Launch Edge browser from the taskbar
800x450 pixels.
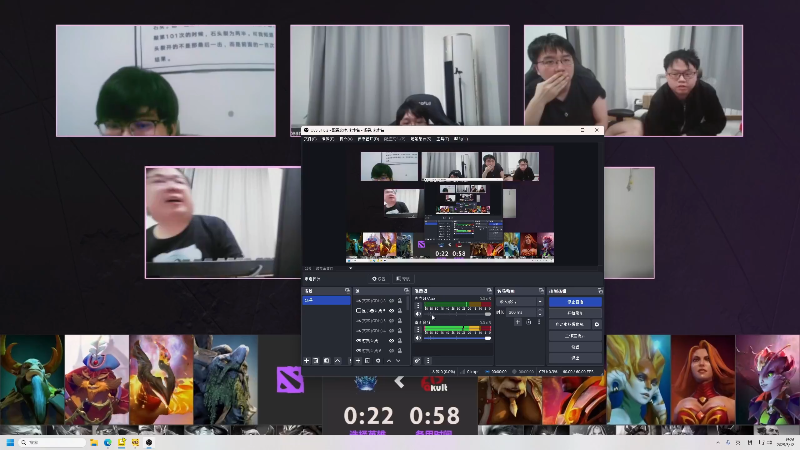coord(108,442)
